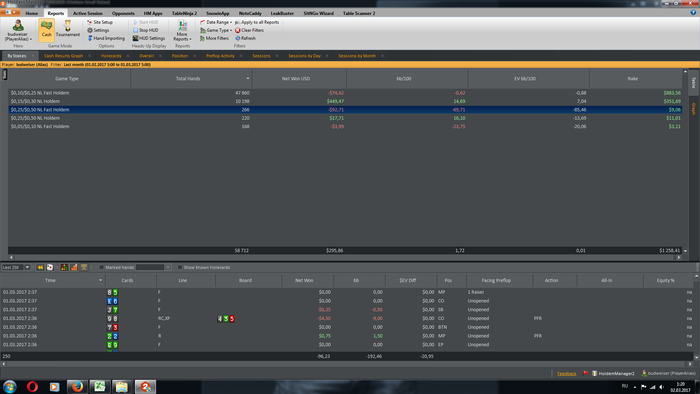This screenshot has width=700, height=394.
Task: Open the Table side panel tab
Action: (x=693, y=82)
